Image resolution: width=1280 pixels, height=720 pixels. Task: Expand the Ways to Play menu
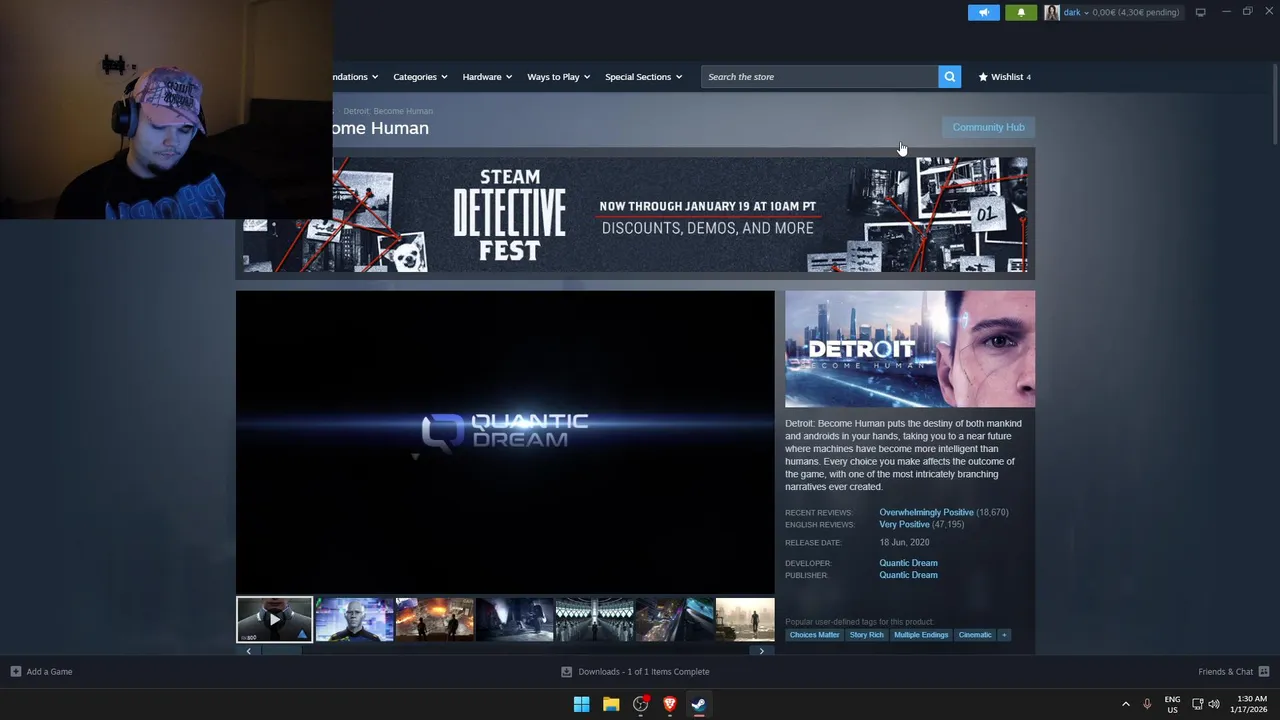tap(558, 76)
